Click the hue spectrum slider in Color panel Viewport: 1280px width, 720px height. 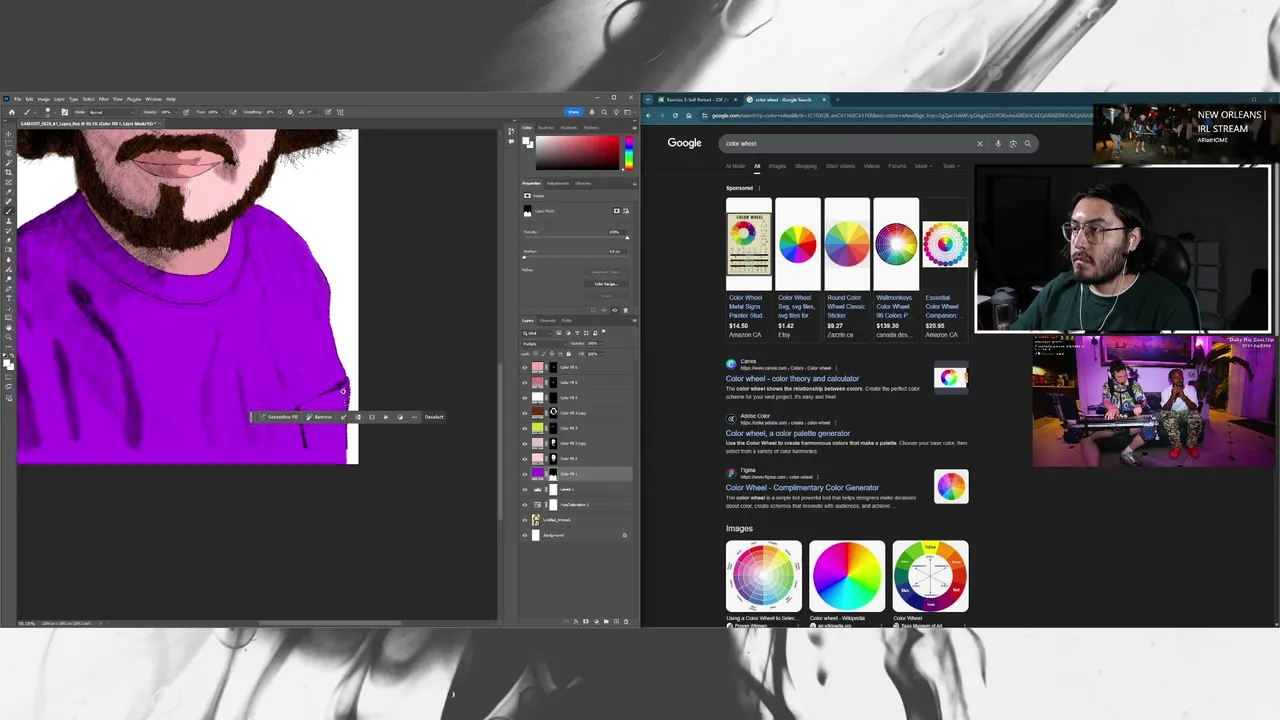[x=628, y=152]
